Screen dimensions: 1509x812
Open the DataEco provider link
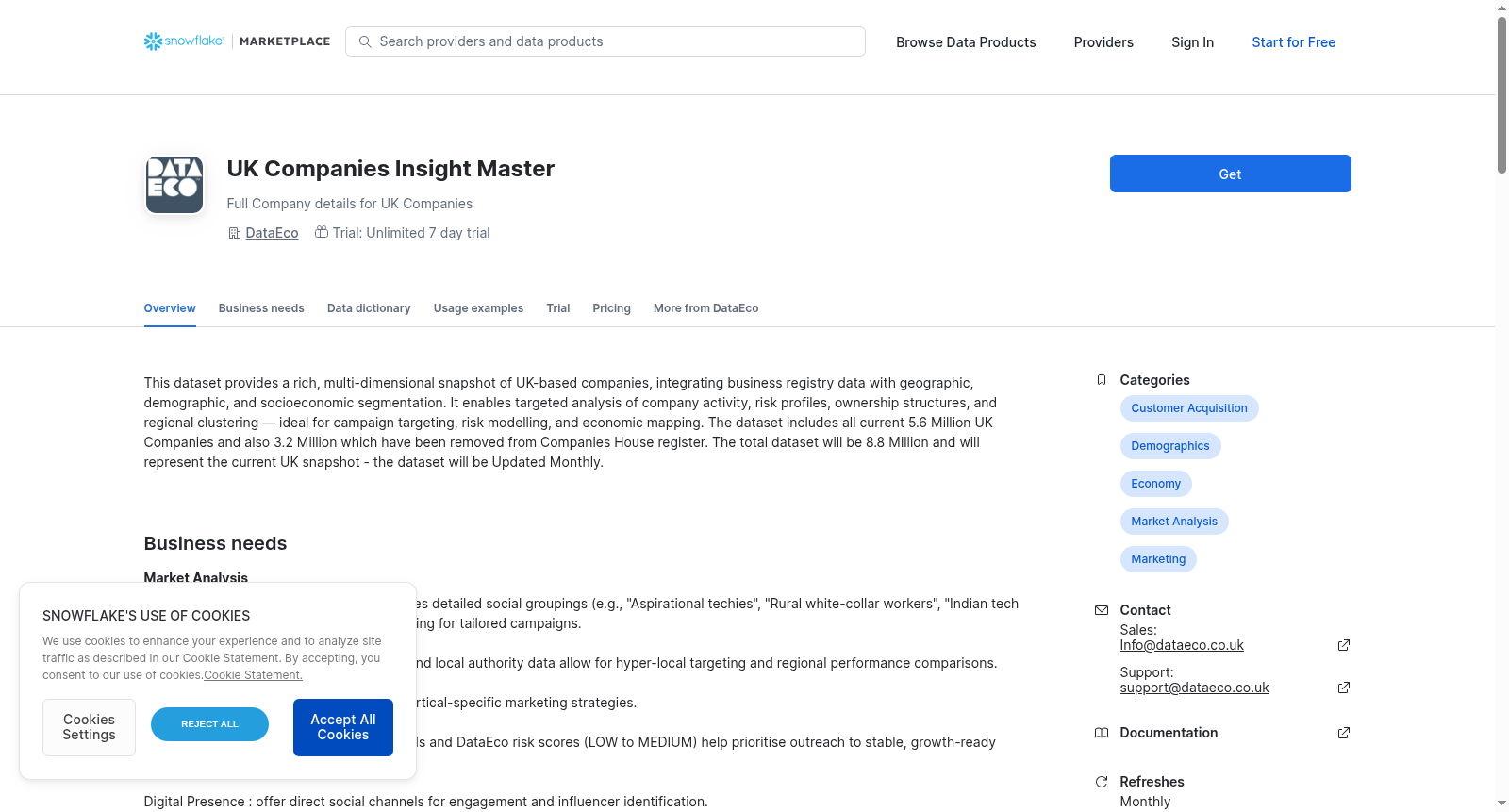coord(272,233)
